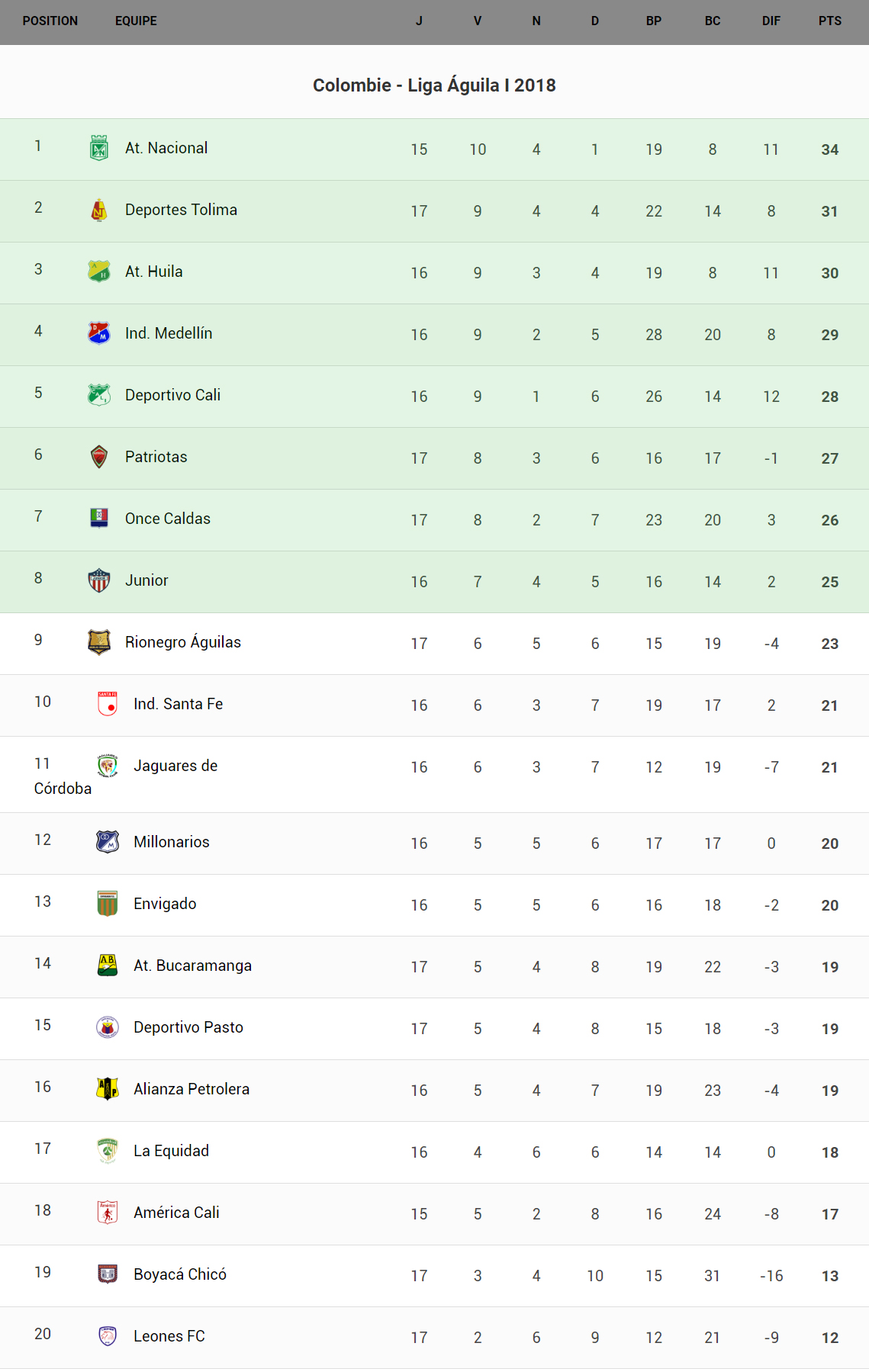Click the DIF column header
The width and height of the screenshot is (869, 1372).
[771, 21]
